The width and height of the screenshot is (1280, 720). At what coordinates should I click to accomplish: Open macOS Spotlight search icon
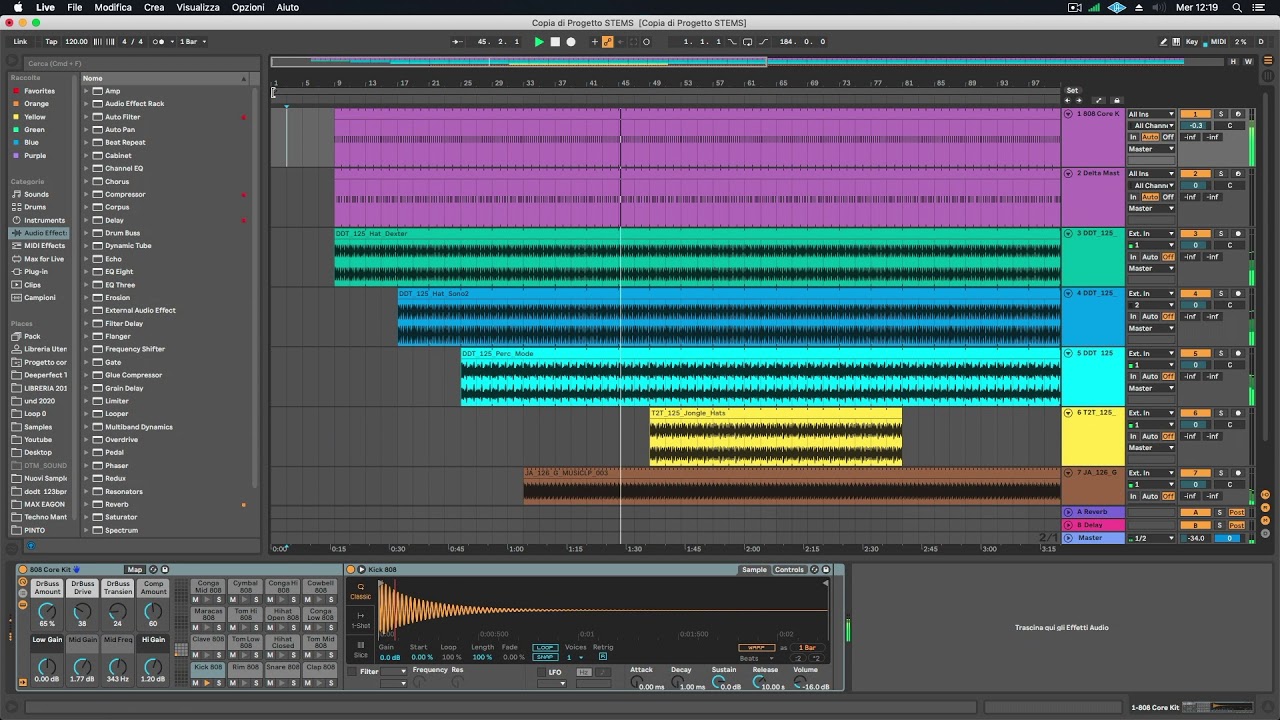coord(1237,7)
